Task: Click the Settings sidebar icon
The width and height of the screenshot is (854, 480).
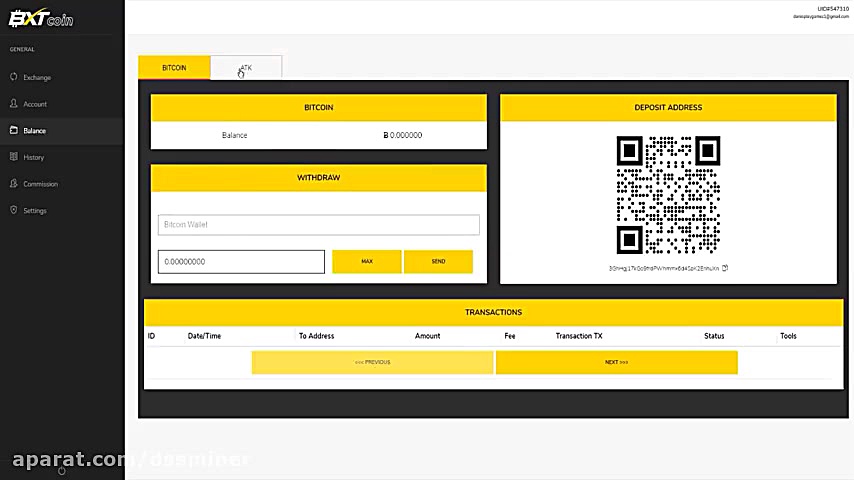Action: click(x=14, y=210)
